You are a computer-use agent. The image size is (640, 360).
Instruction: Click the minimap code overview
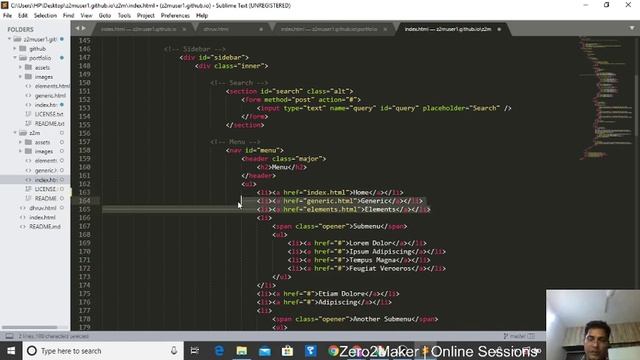(x=606, y=98)
